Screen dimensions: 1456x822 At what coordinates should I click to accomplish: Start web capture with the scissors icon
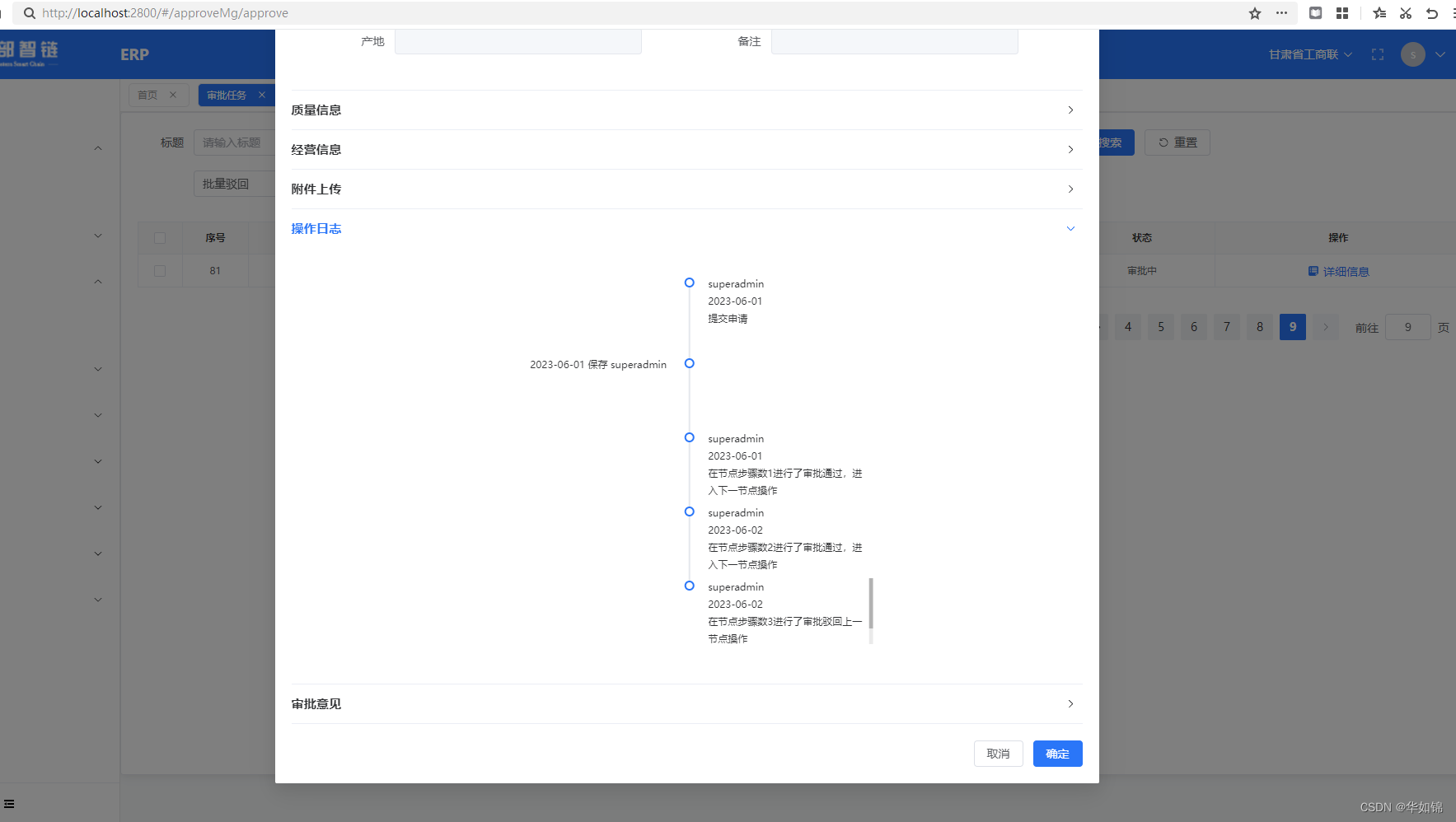pyautogui.click(x=1405, y=13)
